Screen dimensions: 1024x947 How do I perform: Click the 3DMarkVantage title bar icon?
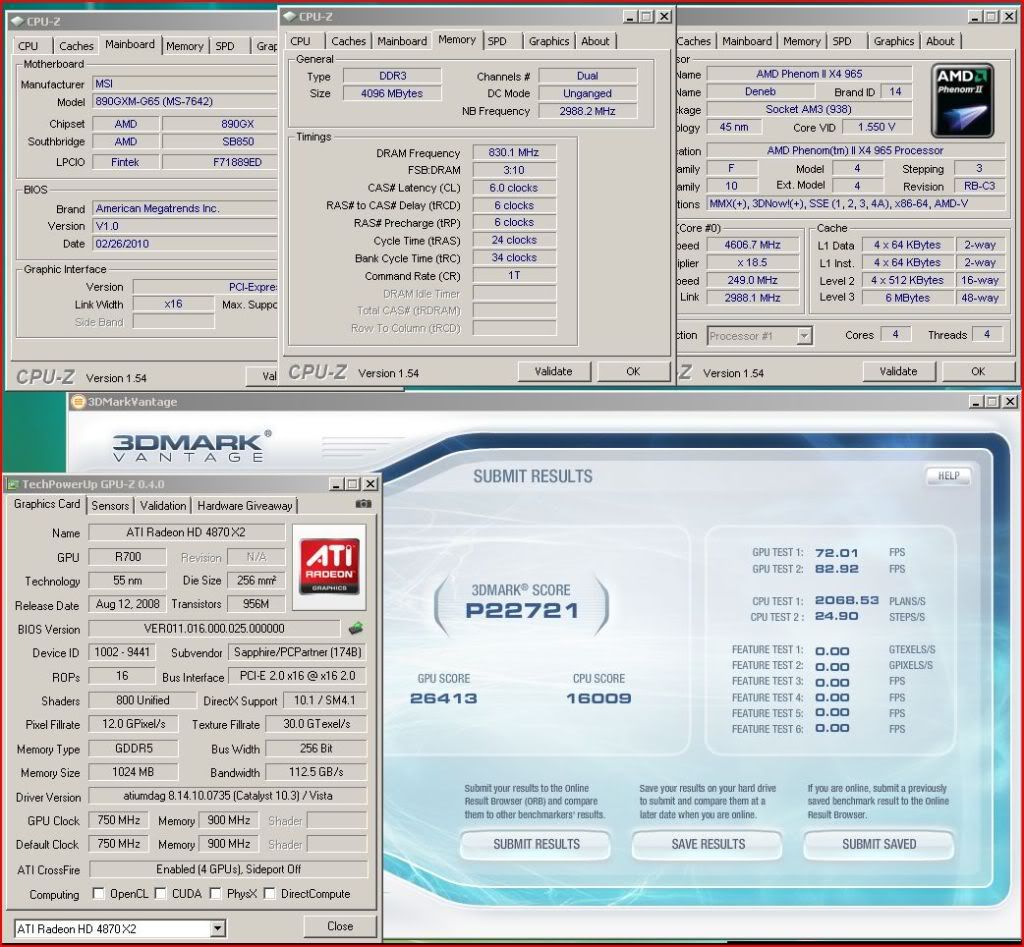(x=76, y=402)
